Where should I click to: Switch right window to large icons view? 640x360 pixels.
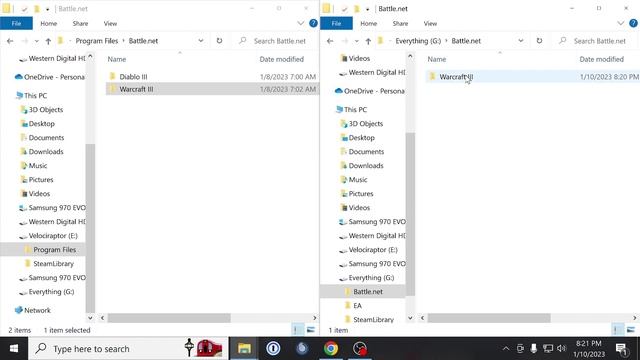(631, 330)
